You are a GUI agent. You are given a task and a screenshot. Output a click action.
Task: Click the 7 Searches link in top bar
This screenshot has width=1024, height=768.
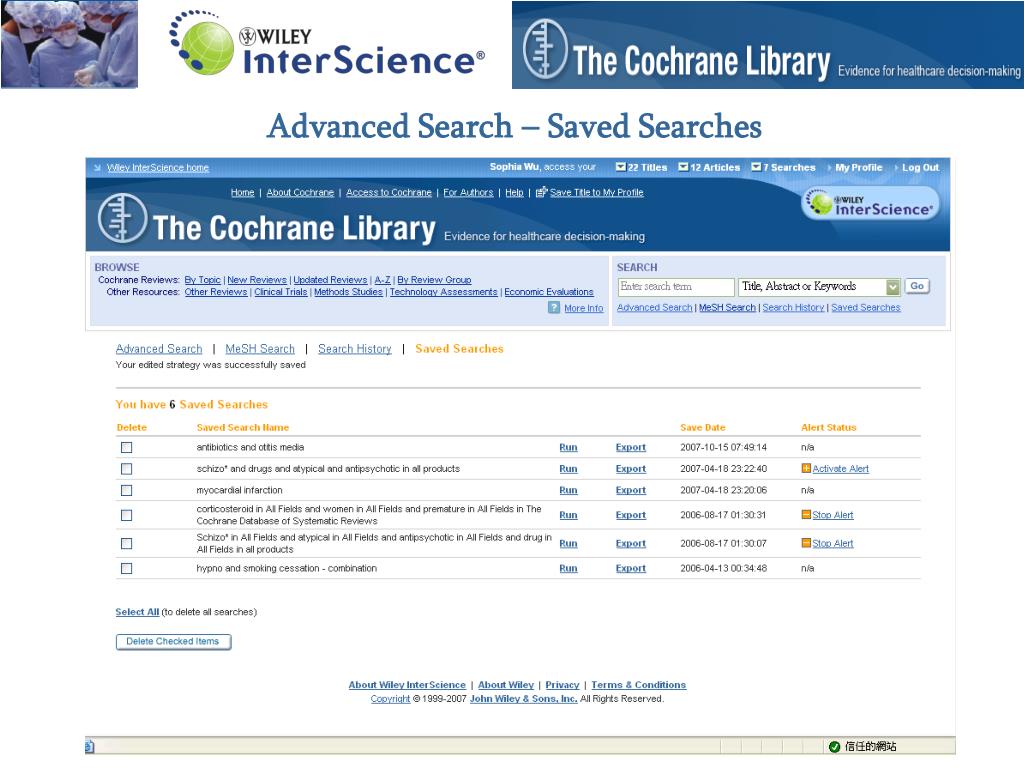coord(789,167)
